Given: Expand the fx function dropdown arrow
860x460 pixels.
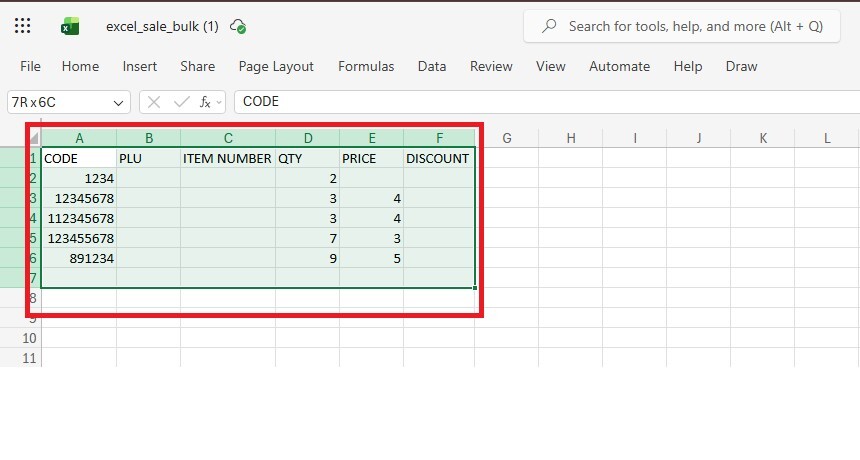Looking at the screenshot, I should pyautogui.click(x=219, y=102).
